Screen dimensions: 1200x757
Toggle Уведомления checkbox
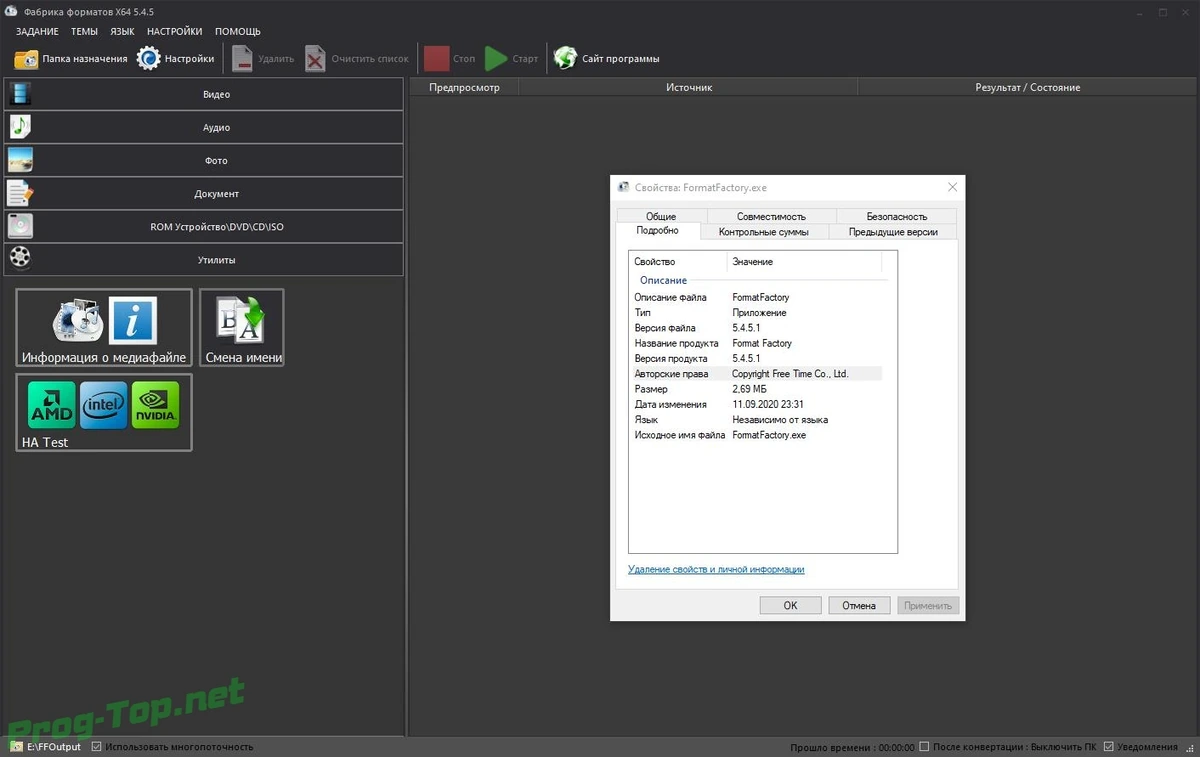tap(1109, 746)
